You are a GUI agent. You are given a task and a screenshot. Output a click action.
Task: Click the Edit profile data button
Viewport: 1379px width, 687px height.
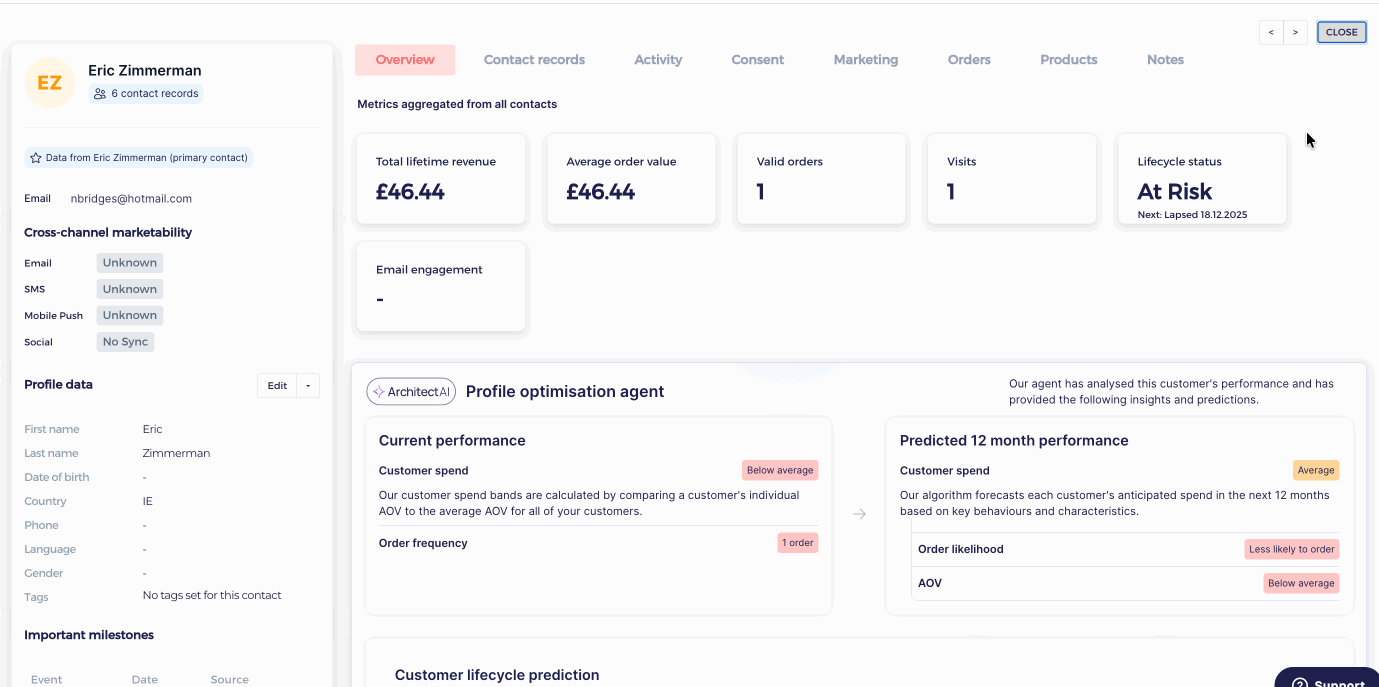(277, 386)
